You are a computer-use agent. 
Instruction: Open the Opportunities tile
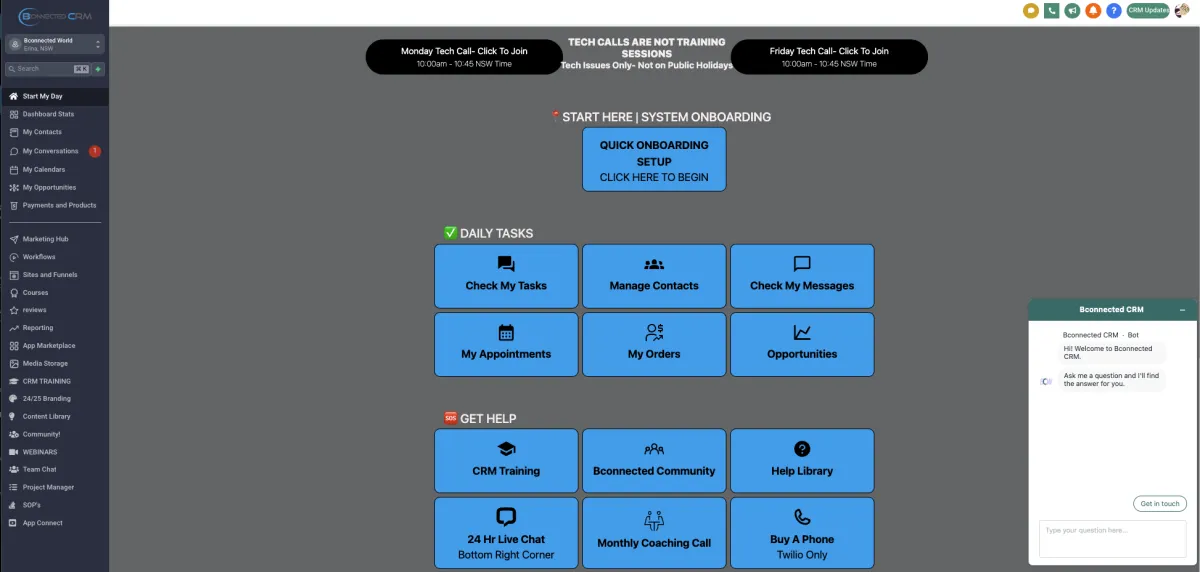click(x=802, y=344)
